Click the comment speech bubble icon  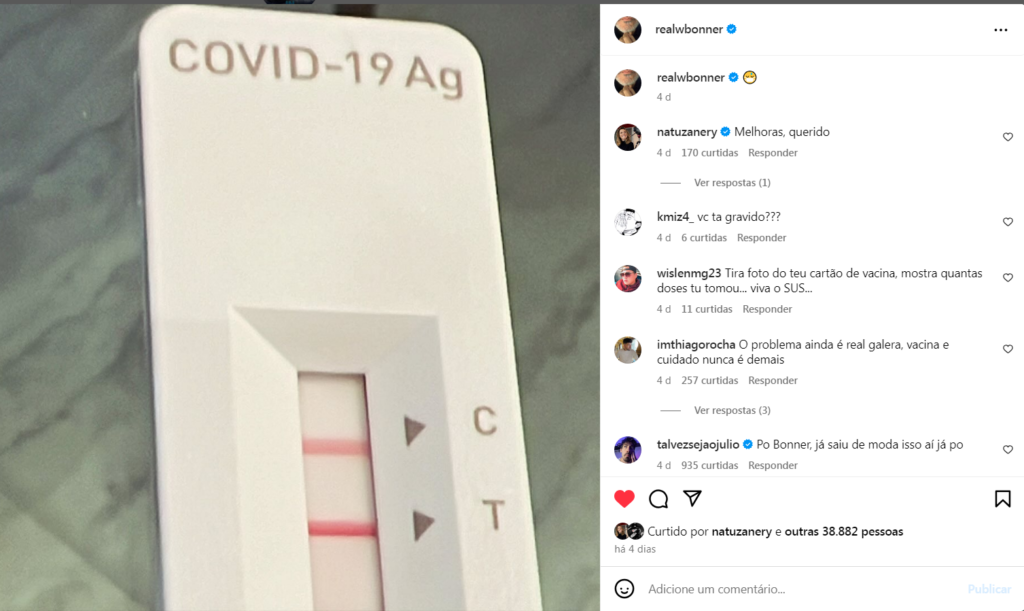pos(658,499)
